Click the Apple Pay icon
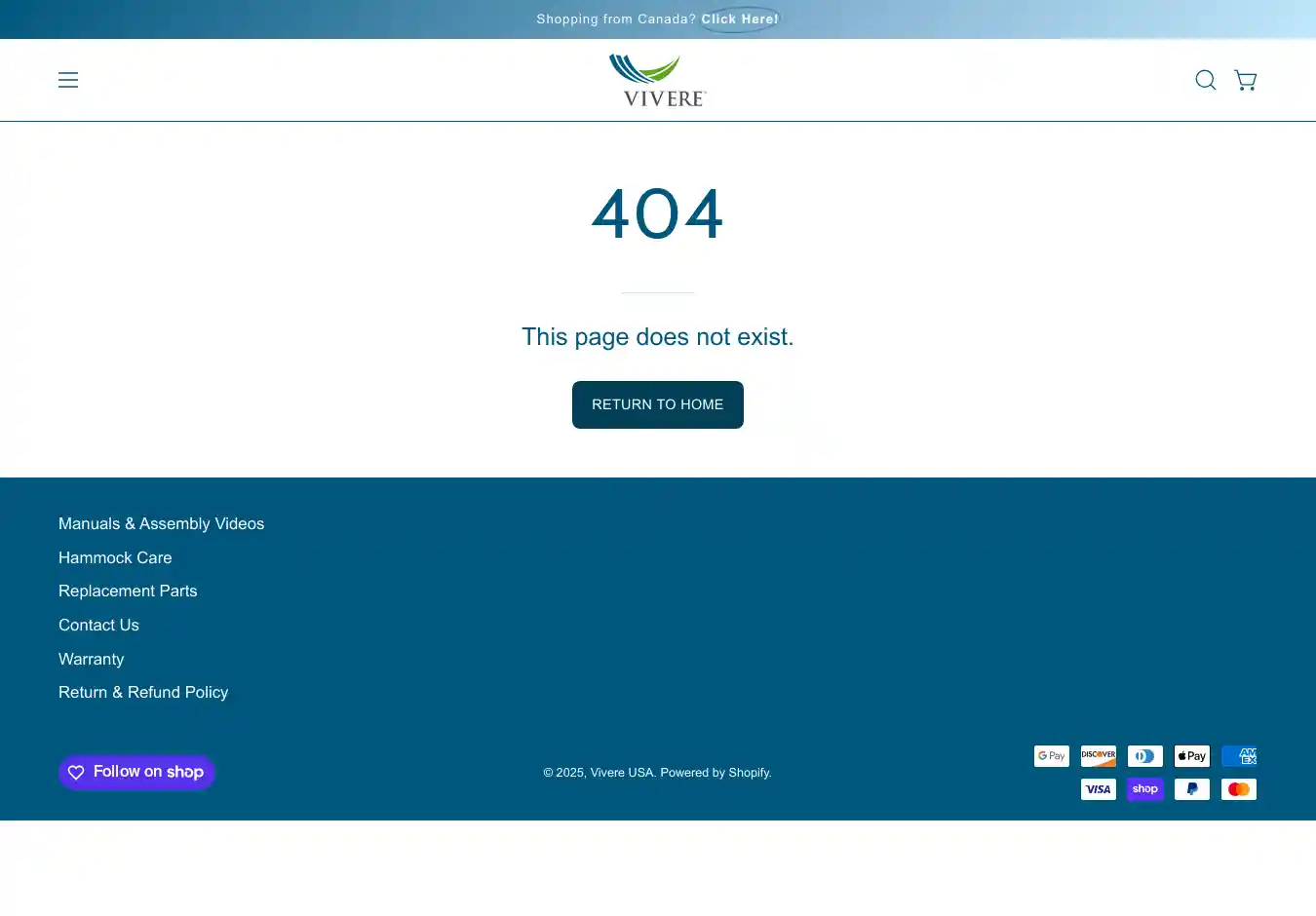This screenshot has width=1316, height=916. (x=1191, y=756)
